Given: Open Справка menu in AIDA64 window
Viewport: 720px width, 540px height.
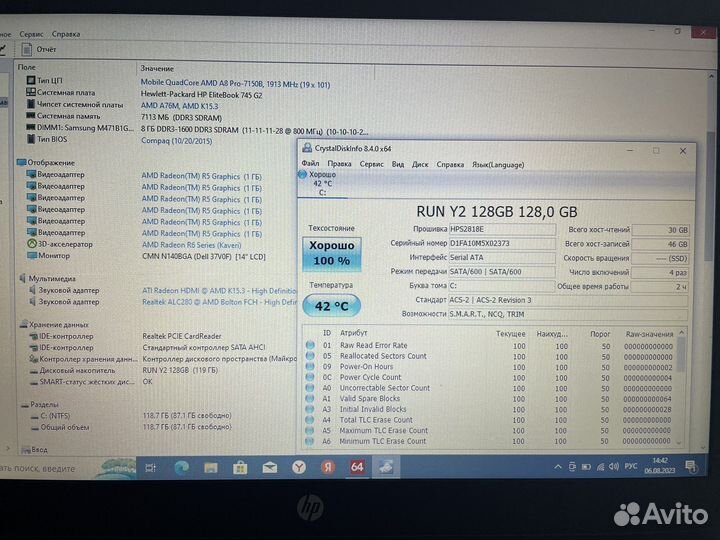Looking at the screenshot, I should [66, 34].
